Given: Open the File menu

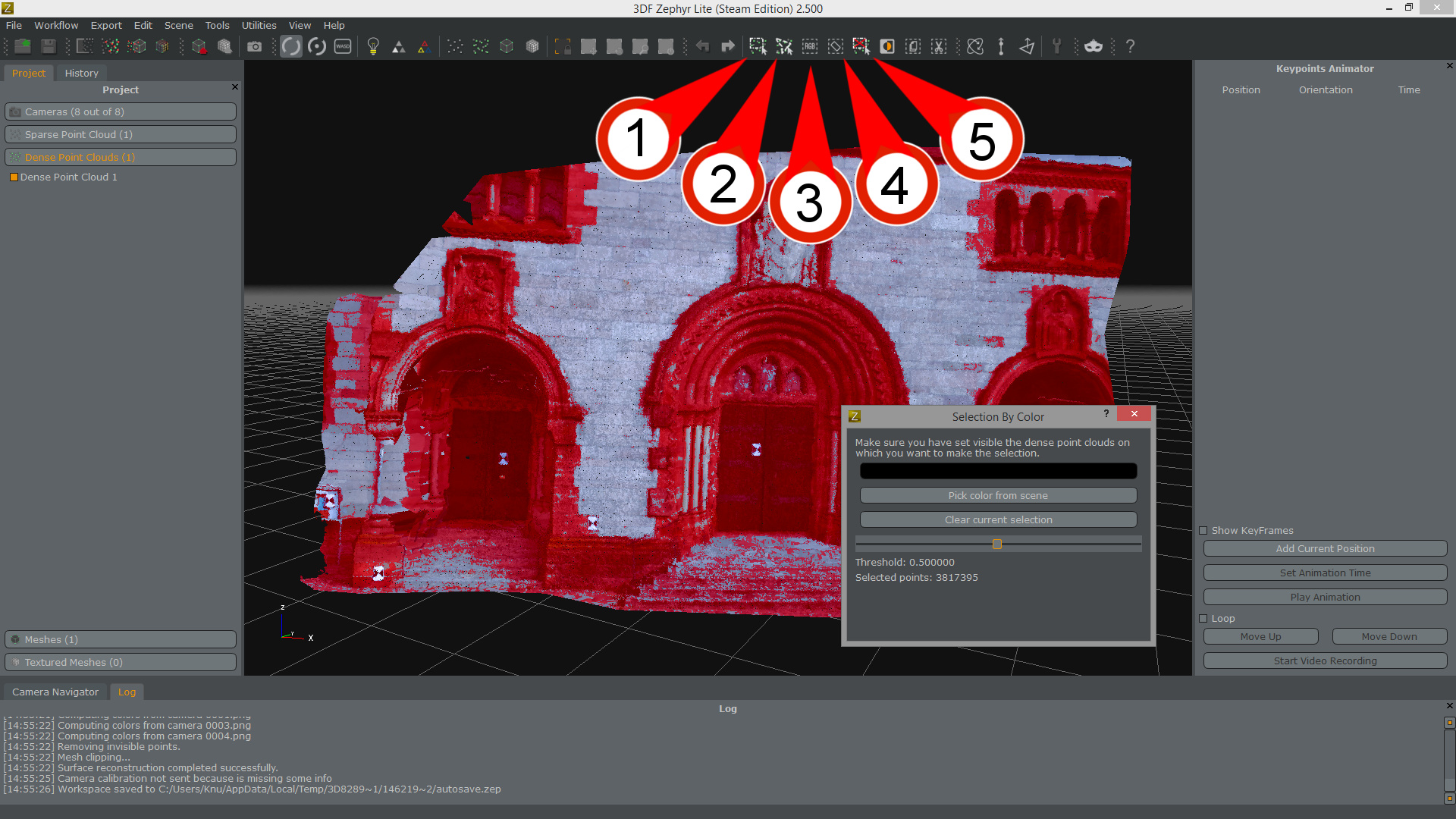Looking at the screenshot, I should 14,25.
